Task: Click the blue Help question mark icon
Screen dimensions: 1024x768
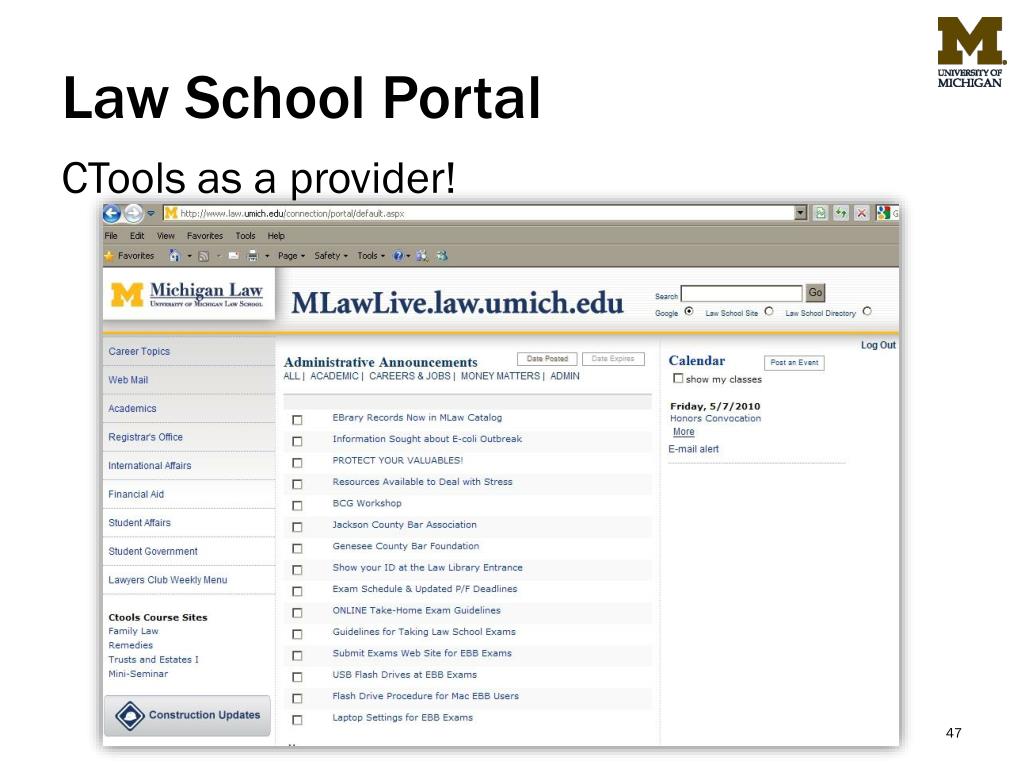Action: [x=398, y=256]
